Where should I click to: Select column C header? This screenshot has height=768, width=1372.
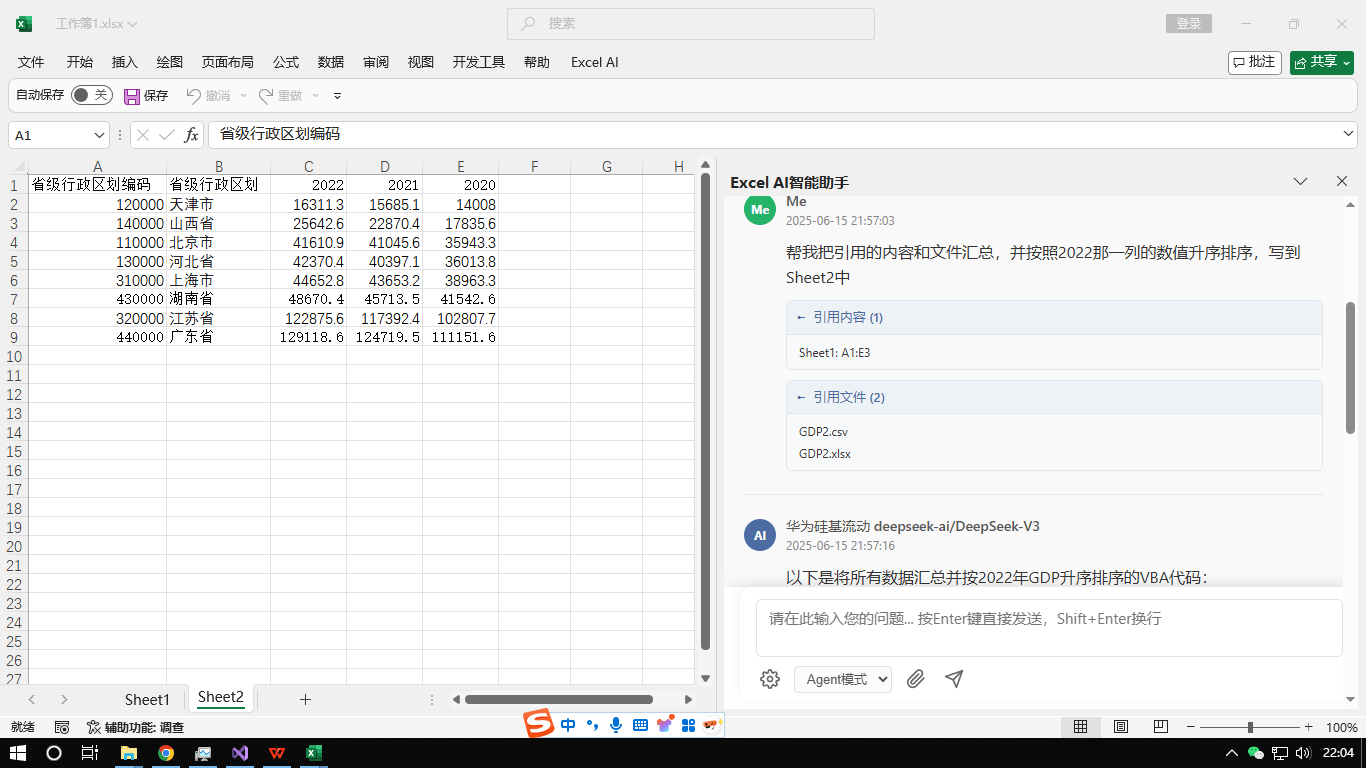coord(309,167)
